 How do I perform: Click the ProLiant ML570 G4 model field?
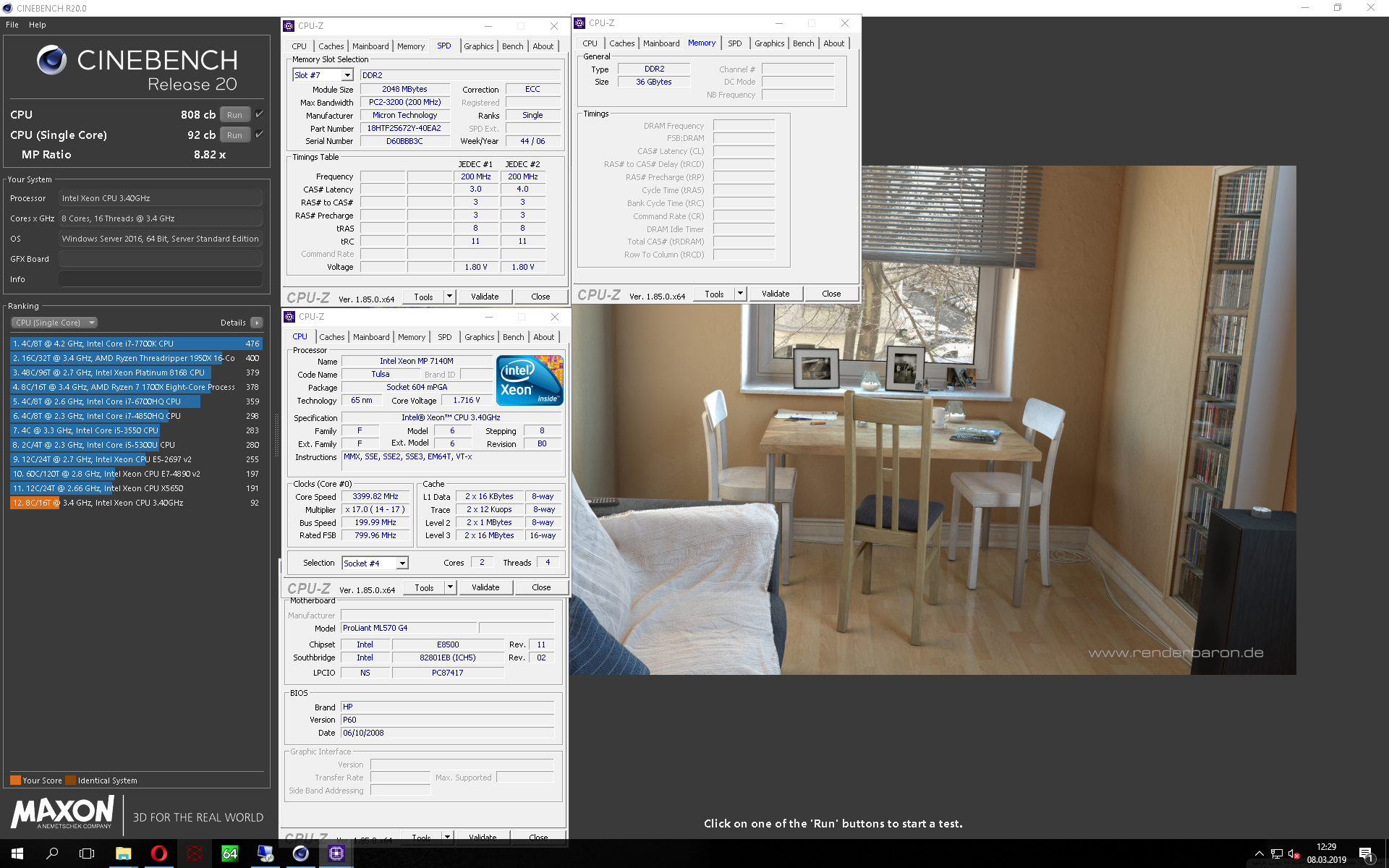pyautogui.click(x=409, y=628)
